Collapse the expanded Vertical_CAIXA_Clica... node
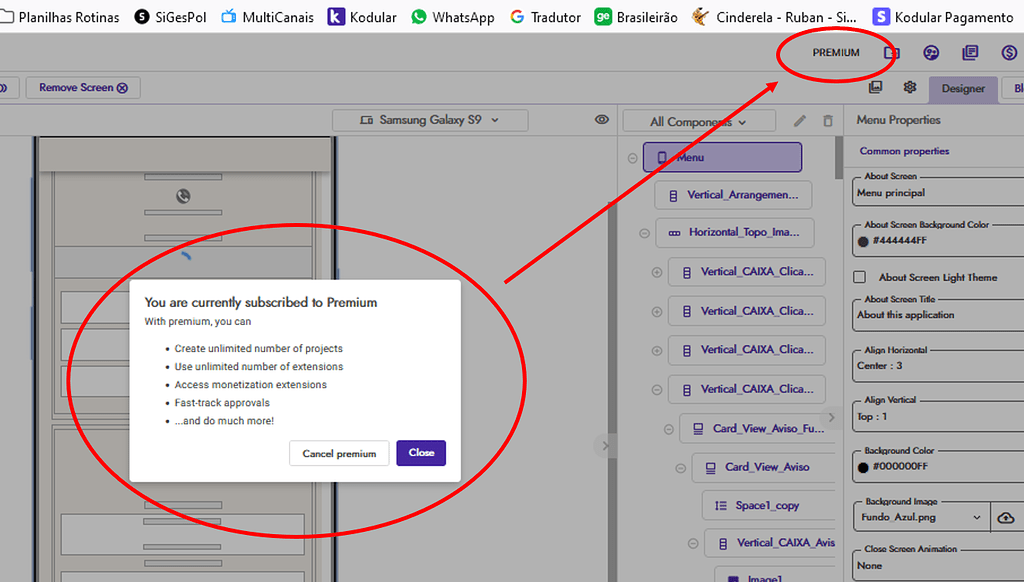1024x582 pixels. tap(657, 390)
